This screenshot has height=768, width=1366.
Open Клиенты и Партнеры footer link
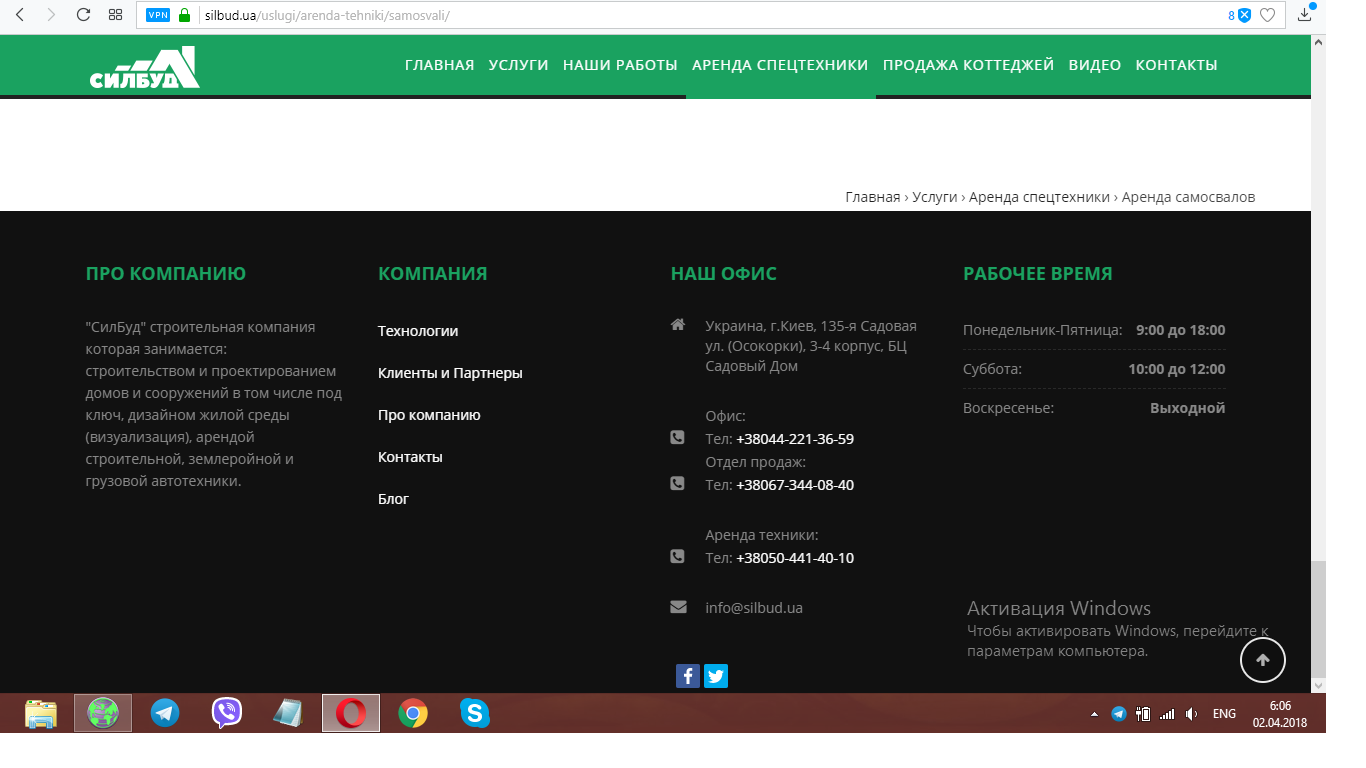[450, 373]
